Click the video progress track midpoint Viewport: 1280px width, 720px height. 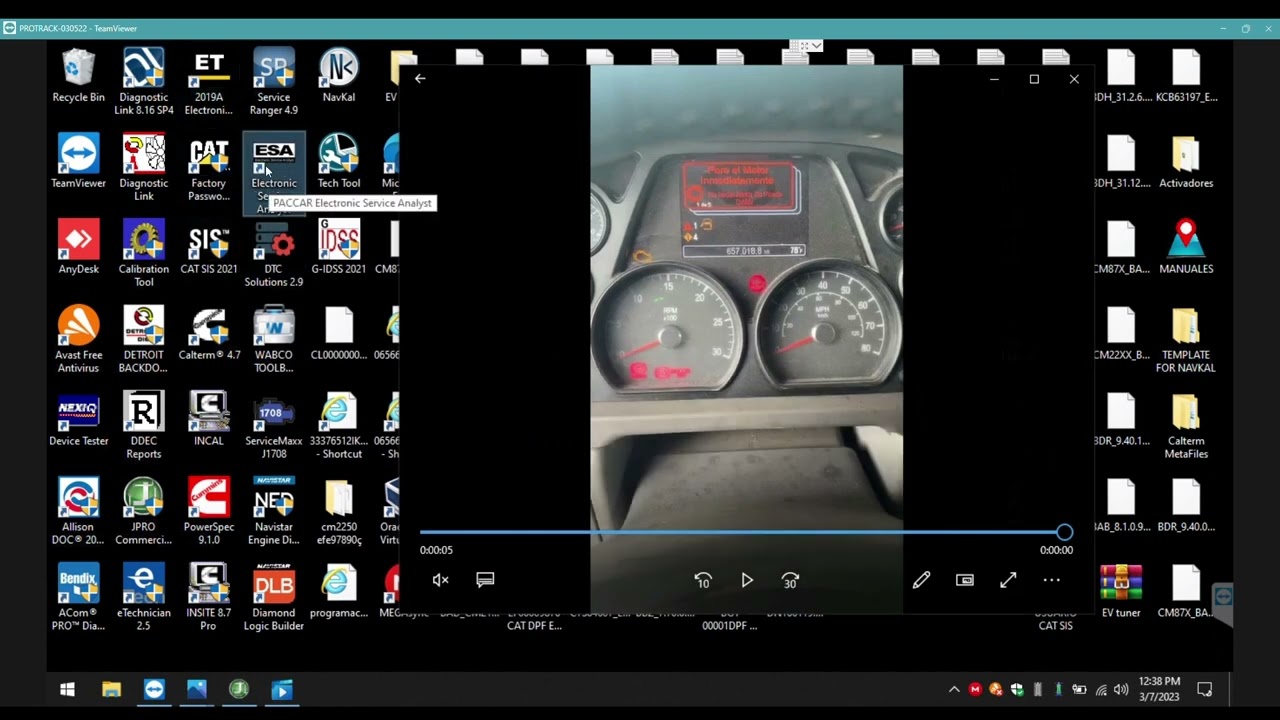tap(742, 532)
